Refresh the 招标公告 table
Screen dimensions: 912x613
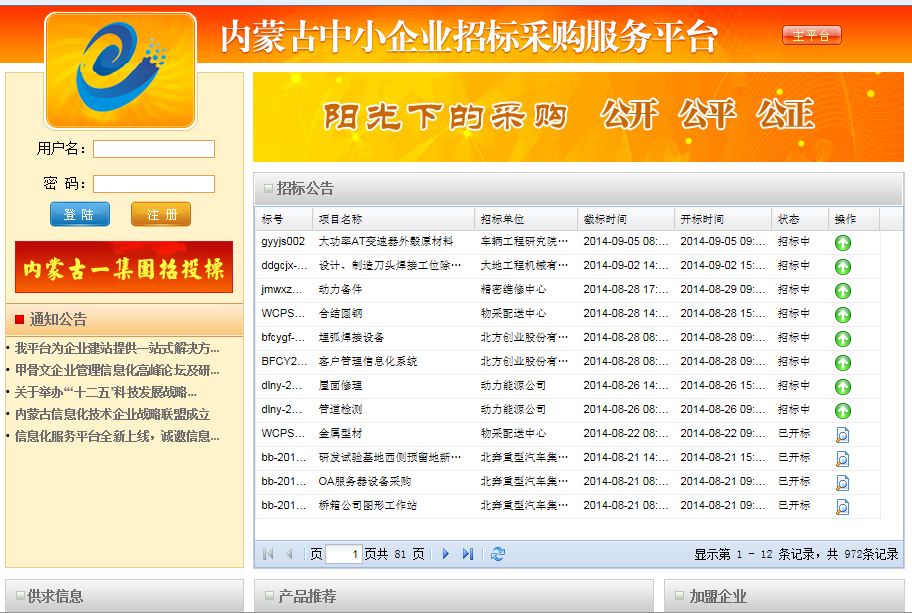(x=498, y=554)
